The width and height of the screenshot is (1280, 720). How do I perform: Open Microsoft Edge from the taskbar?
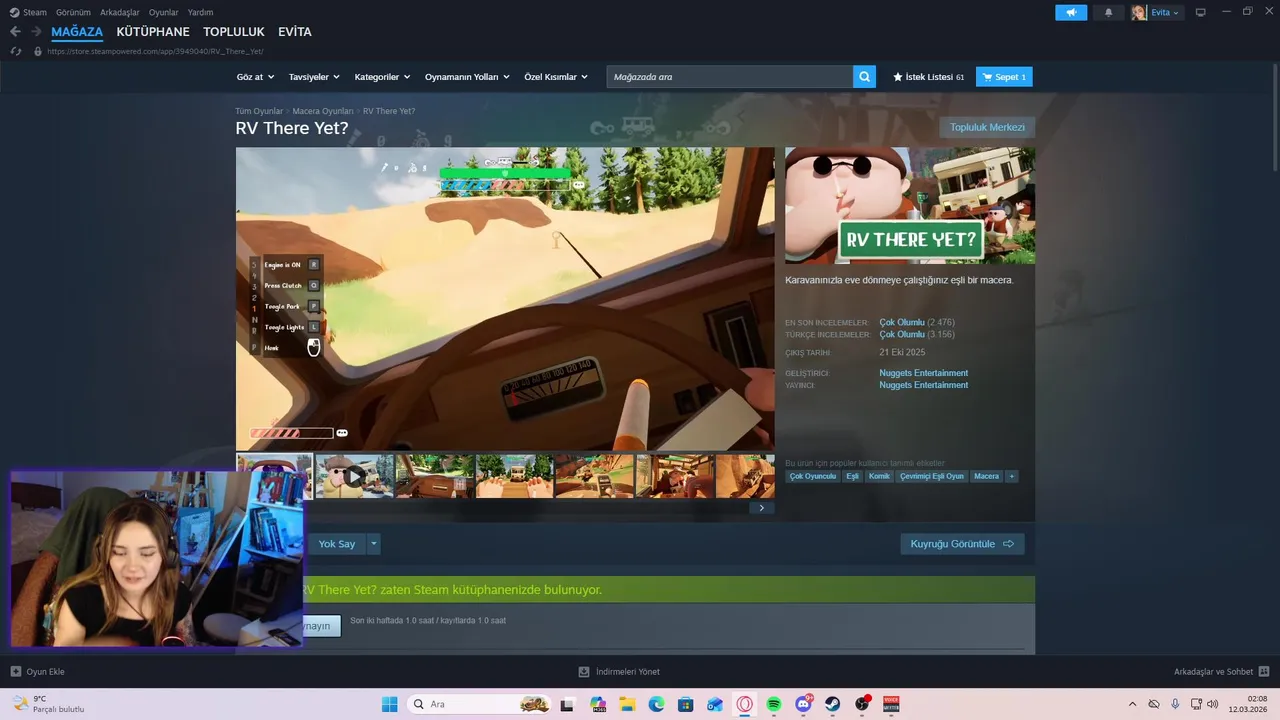pos(656,704)
